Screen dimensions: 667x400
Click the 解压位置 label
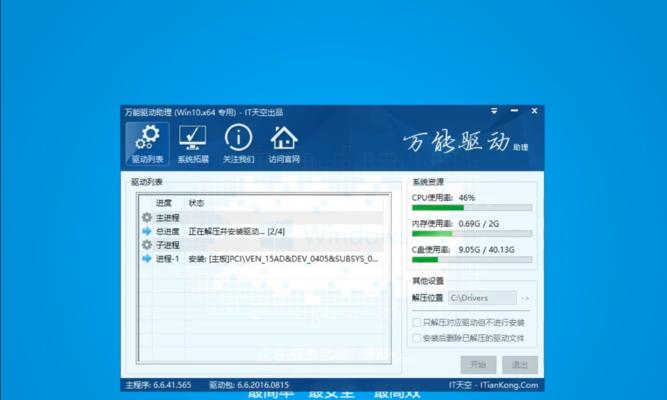point(427,298)
